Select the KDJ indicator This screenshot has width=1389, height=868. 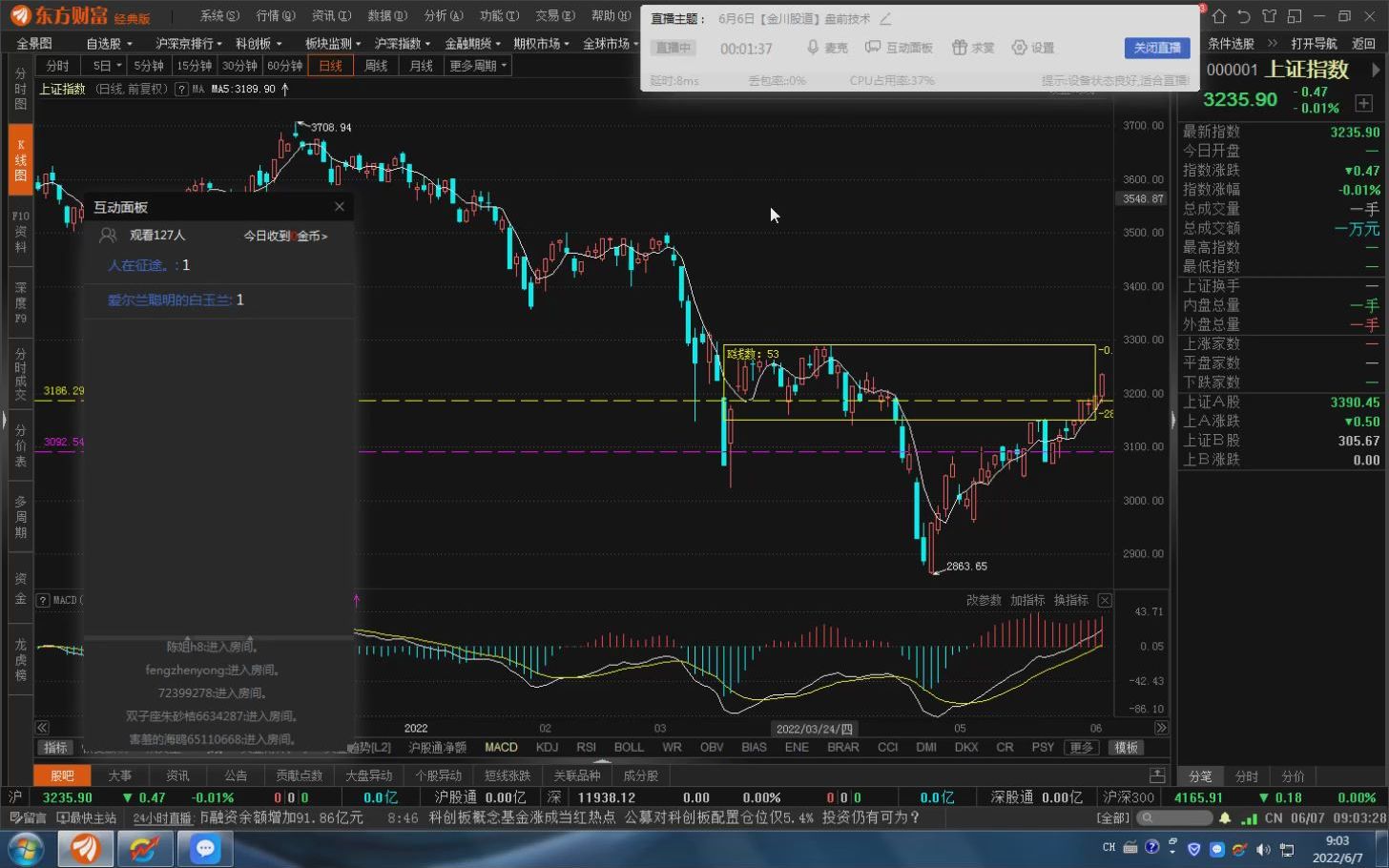pos(547,747)
